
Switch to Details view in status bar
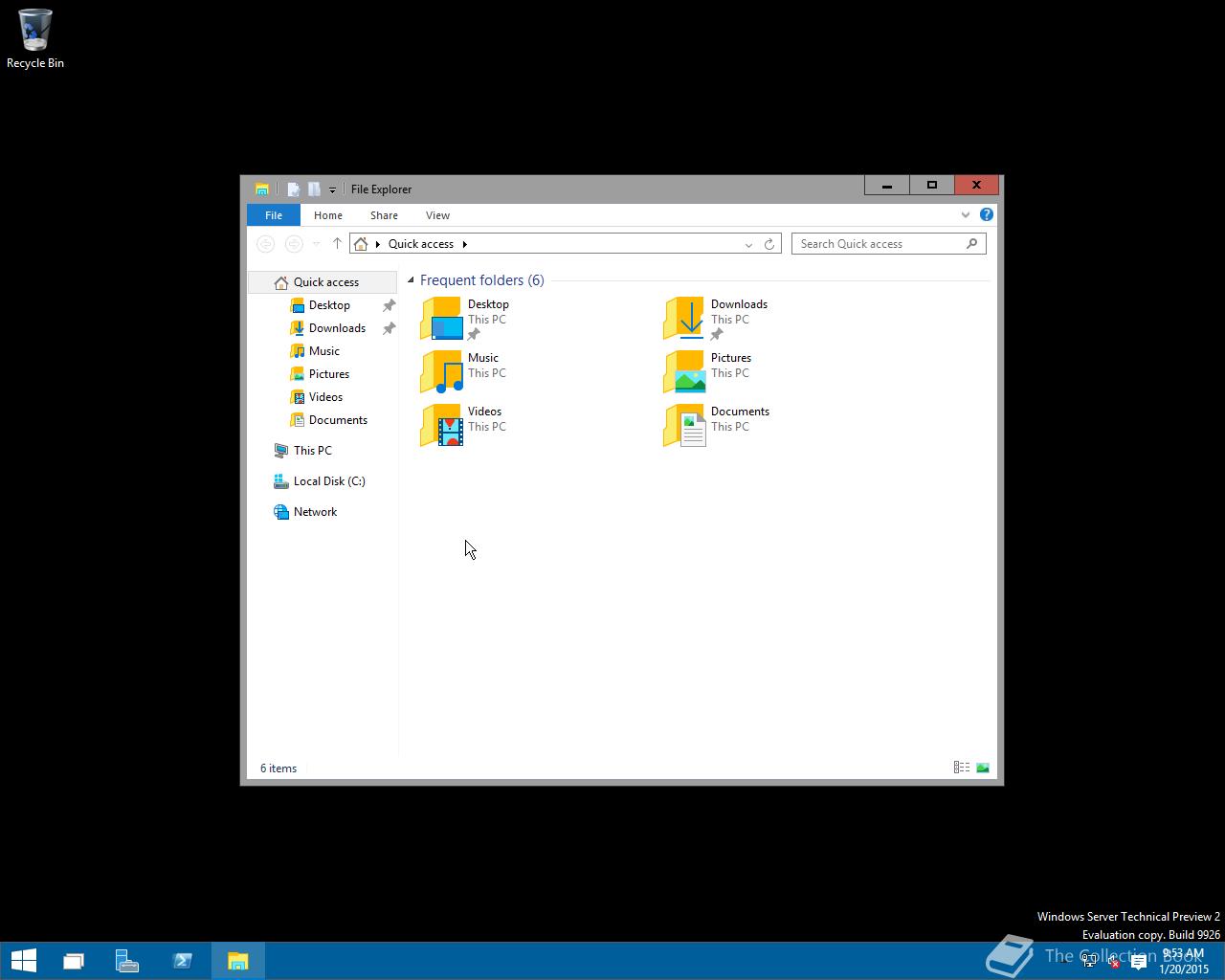pyautogui.click(x=962, y=768)
